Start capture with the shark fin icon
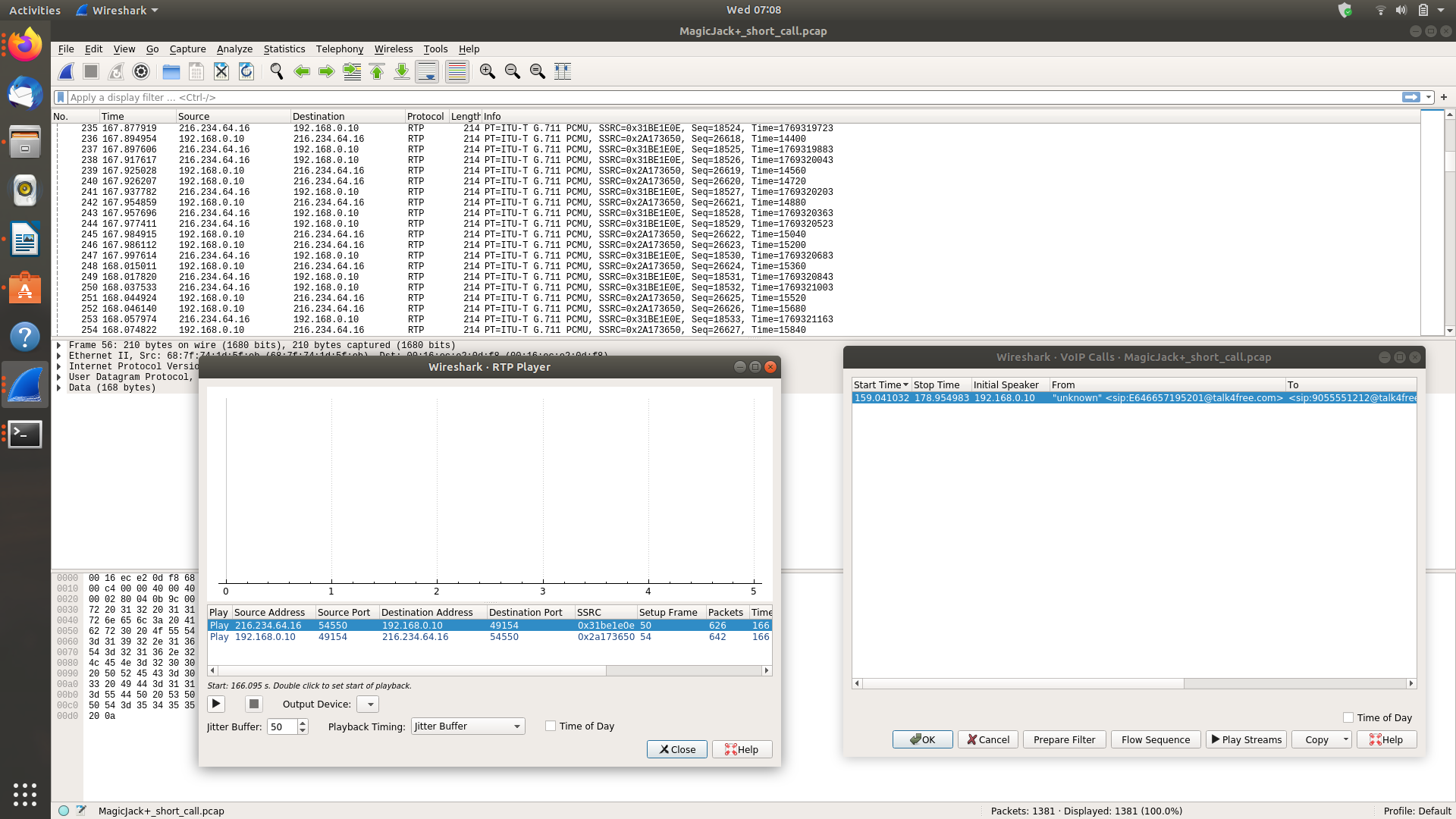Screen dimensions: 1456x819 pos(67,71)
